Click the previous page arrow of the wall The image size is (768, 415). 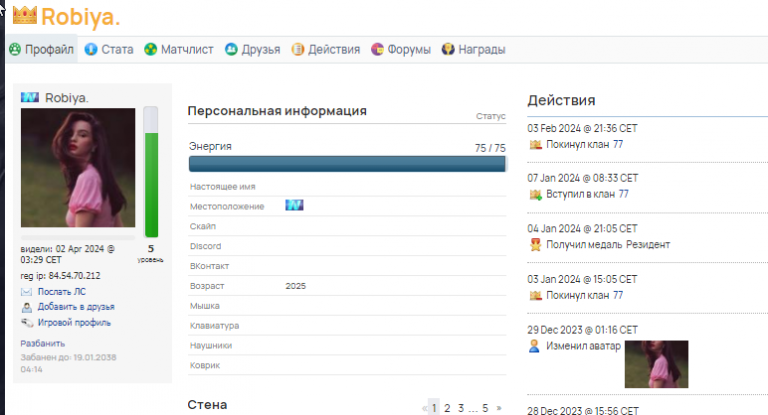pyautogui.click(x=424, y=408)
